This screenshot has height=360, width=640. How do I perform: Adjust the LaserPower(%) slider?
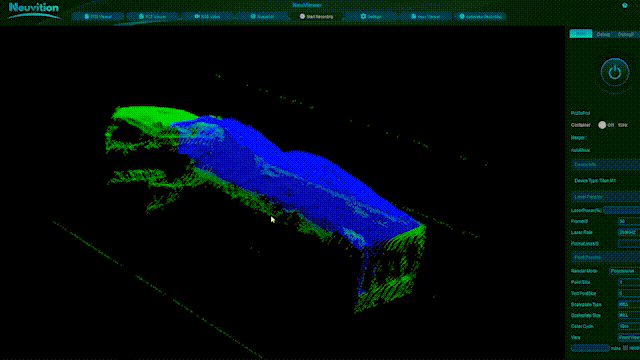[622, 210]
